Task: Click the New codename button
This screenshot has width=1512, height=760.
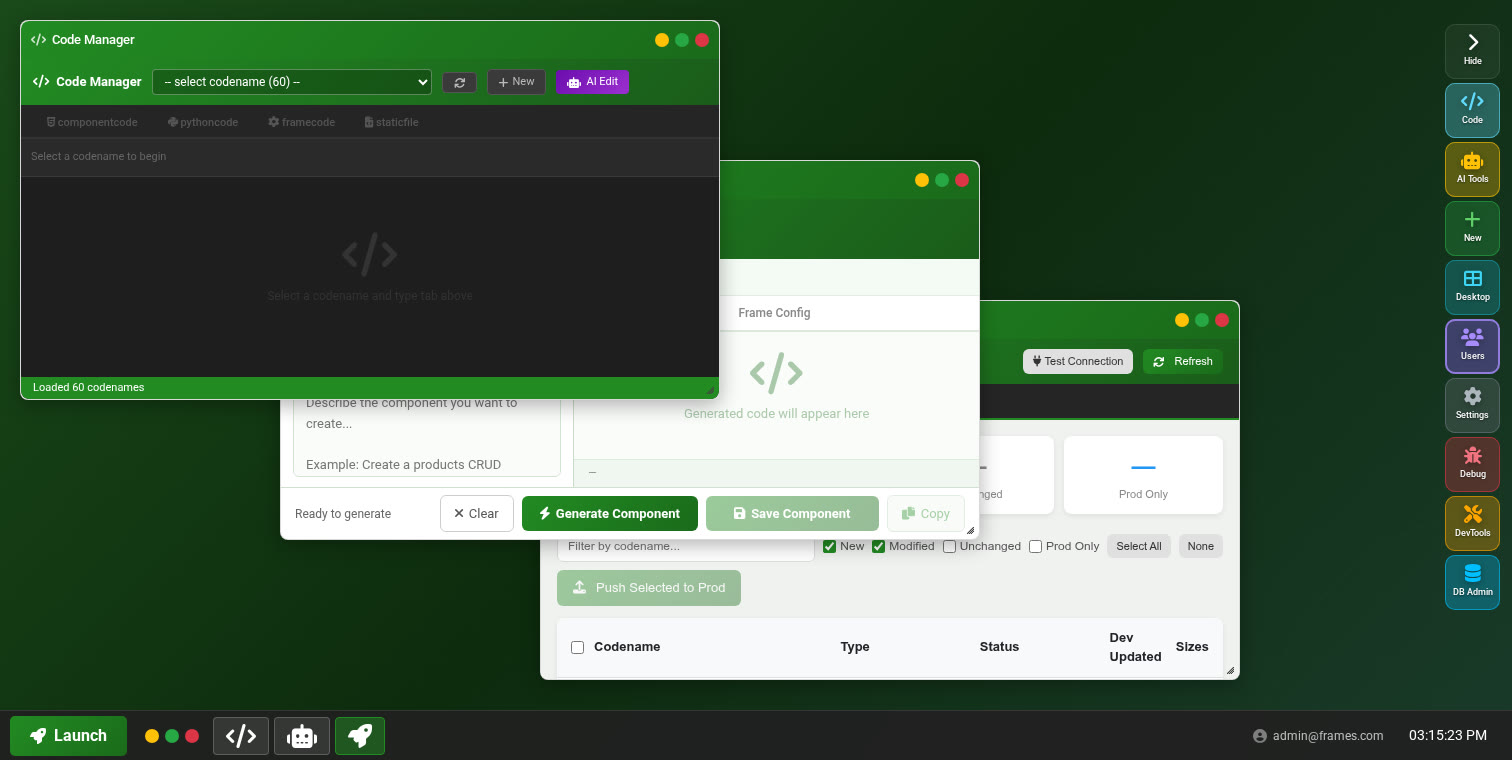Action: pos(516,82)
